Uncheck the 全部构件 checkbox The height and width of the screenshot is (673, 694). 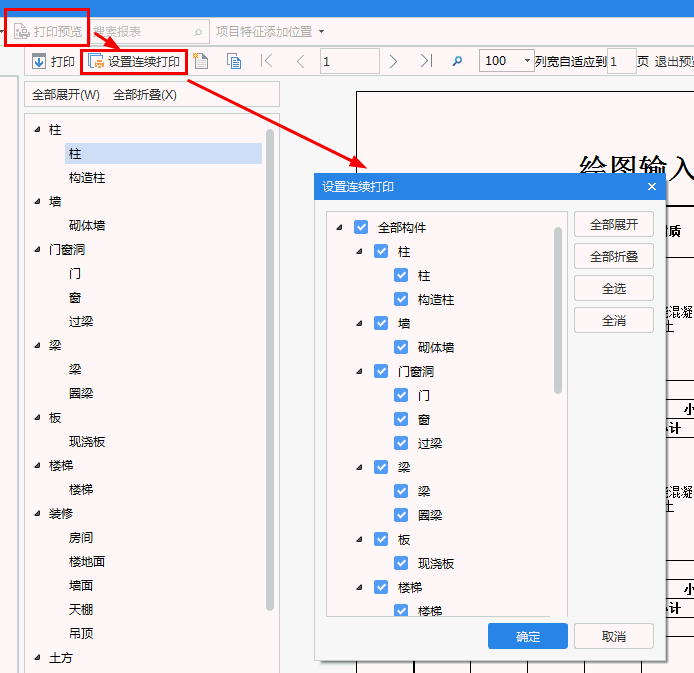(x=361, y=228)
